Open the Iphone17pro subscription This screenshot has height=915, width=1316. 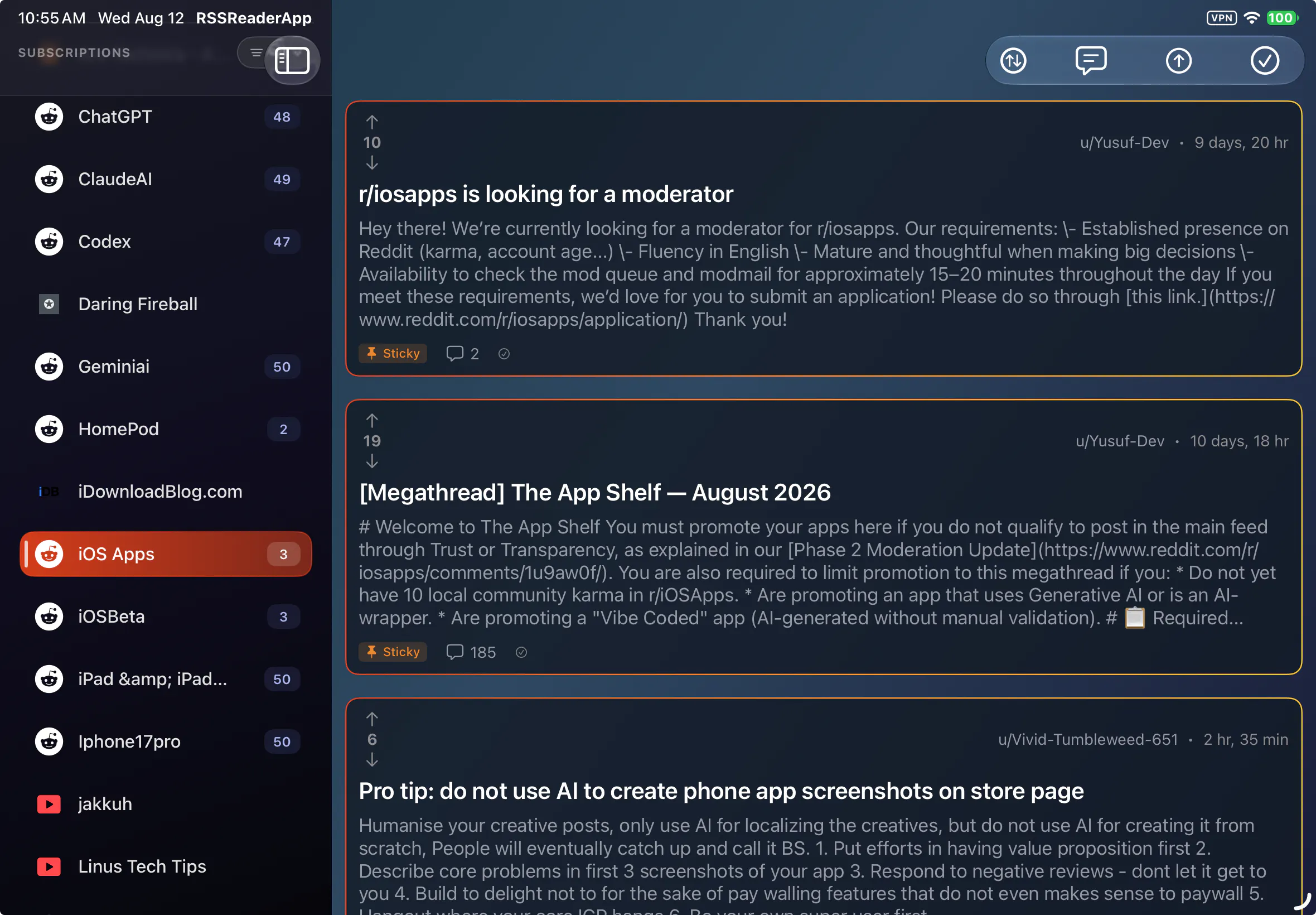point(166,741)
